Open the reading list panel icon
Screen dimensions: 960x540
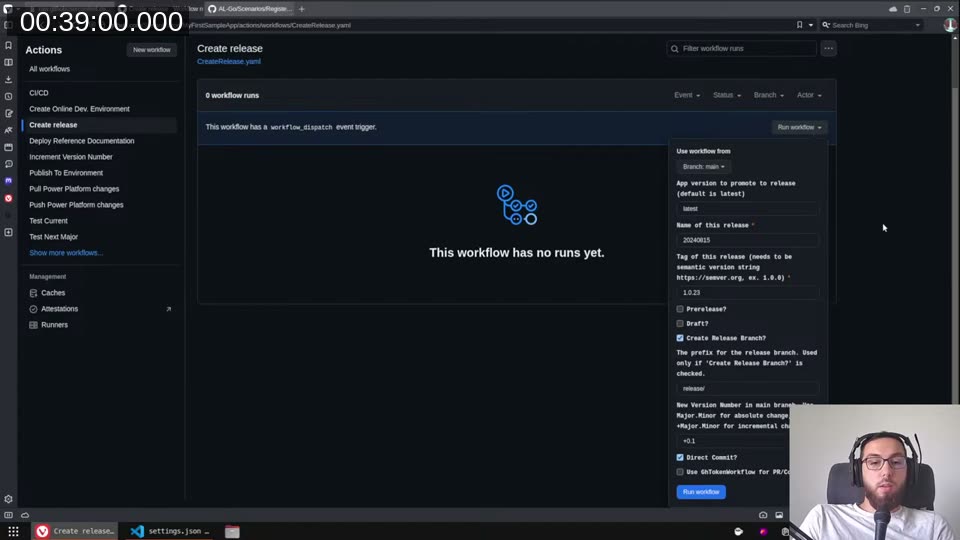(x=9, y=62)
